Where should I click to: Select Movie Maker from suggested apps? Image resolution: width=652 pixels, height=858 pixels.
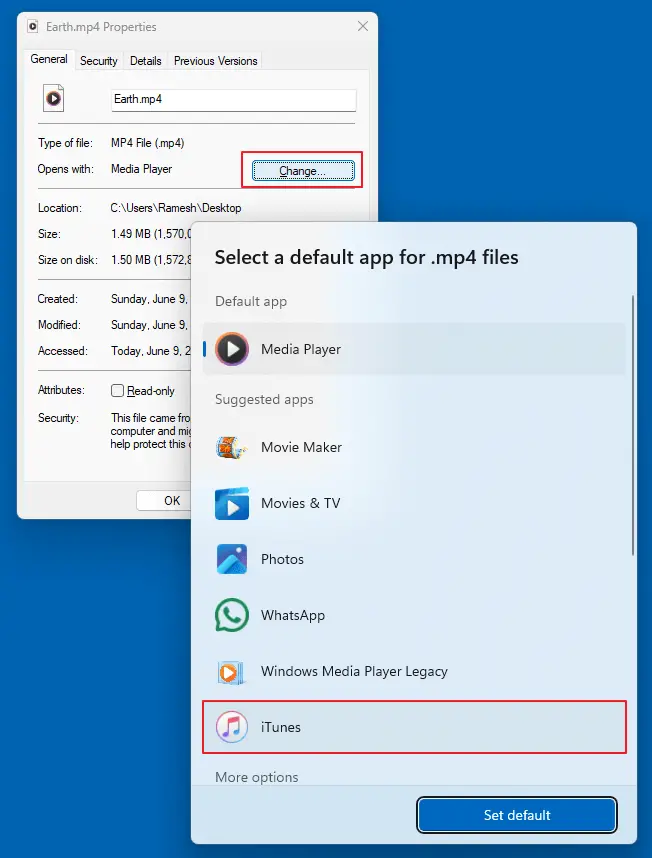(x=414, y=447)
